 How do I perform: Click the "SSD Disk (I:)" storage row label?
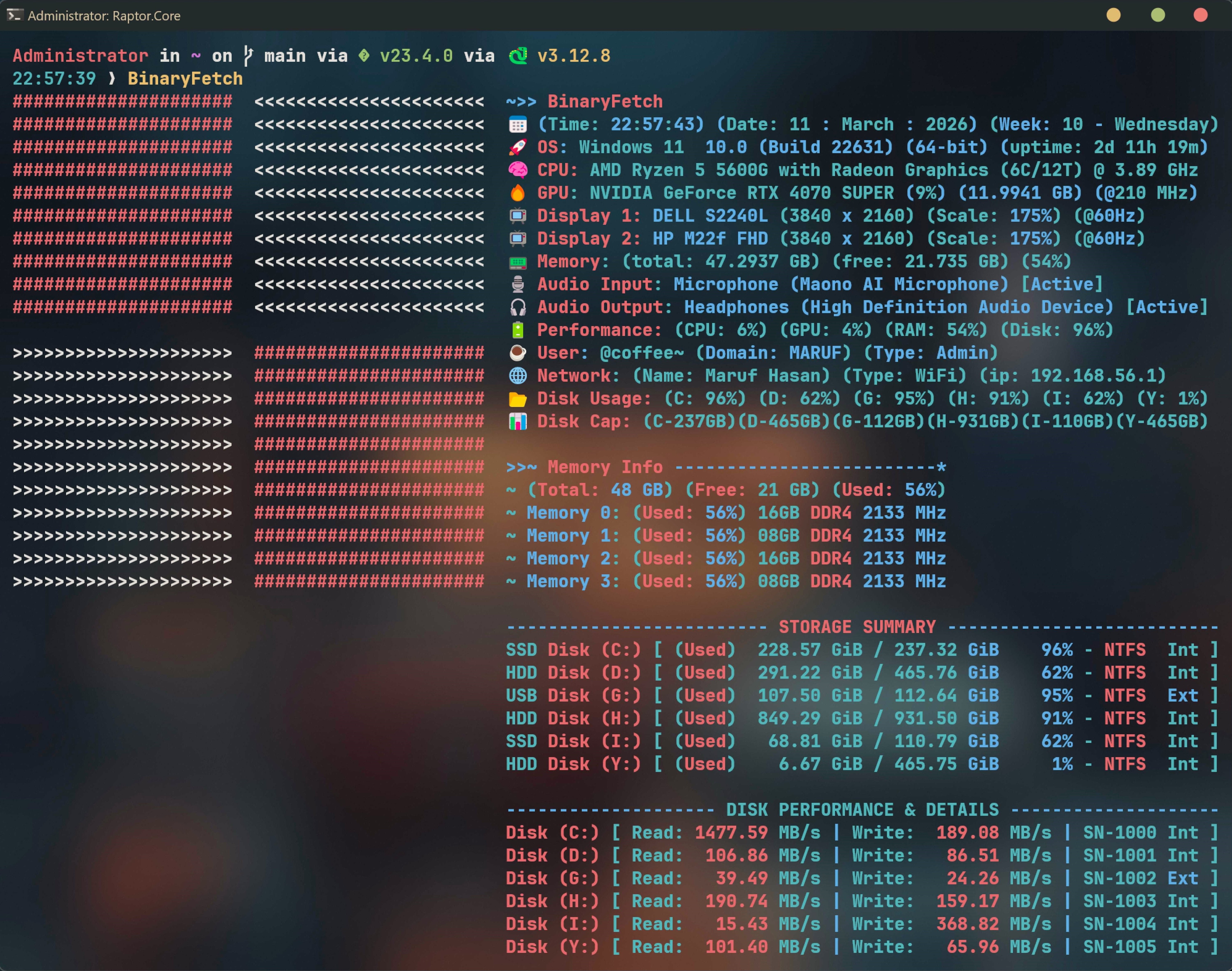pos(574,741)
